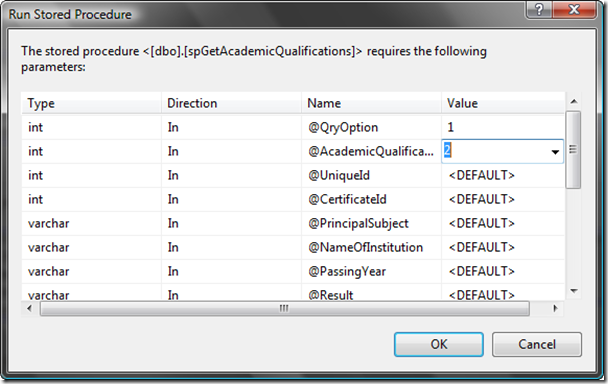
Task: Click the varchar type cell of @PrincipalSubject
Action: coord(92,223)
